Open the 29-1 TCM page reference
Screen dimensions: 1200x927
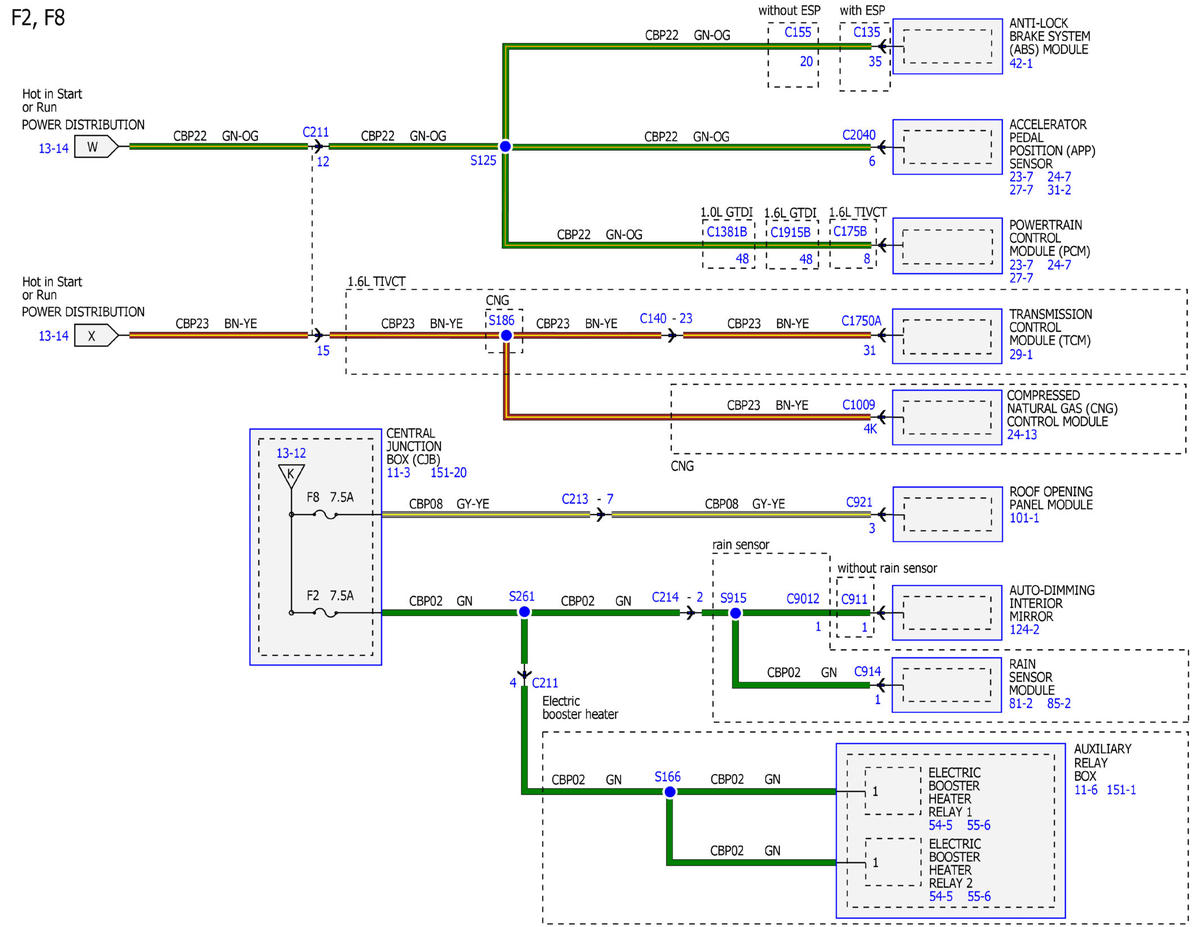[x=1020, y=354]
